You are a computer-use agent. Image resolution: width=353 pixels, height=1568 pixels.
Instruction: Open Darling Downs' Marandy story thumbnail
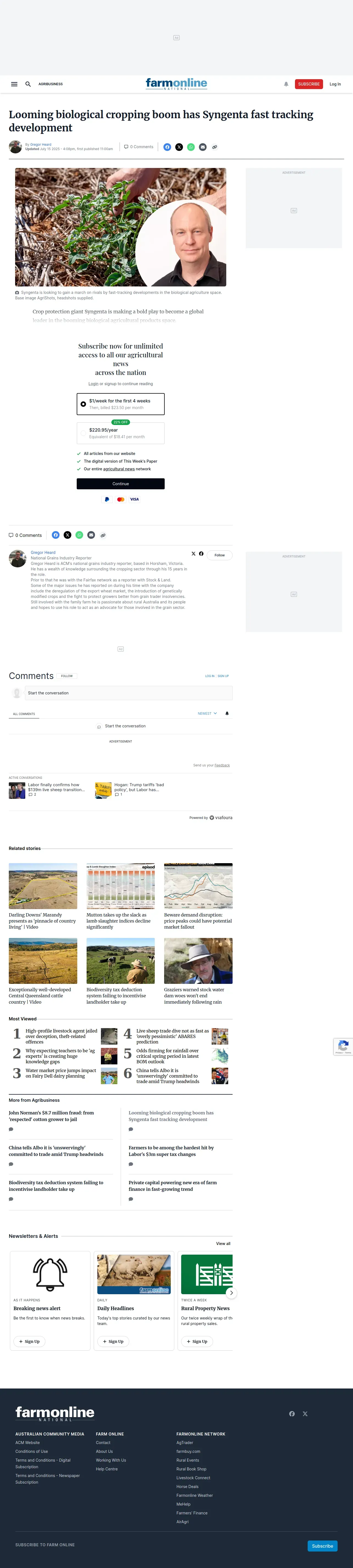43,886
